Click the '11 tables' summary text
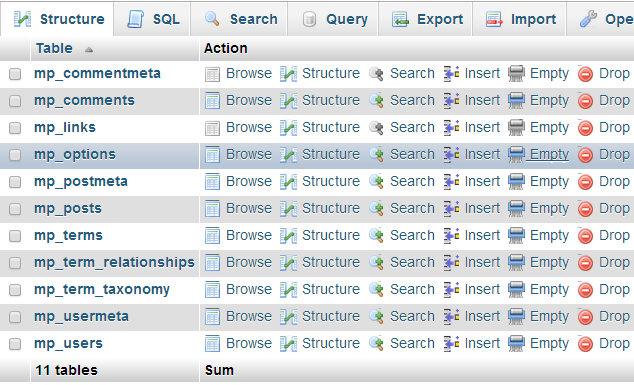Screen dimensions: 634x385 [x=66, y=370]
